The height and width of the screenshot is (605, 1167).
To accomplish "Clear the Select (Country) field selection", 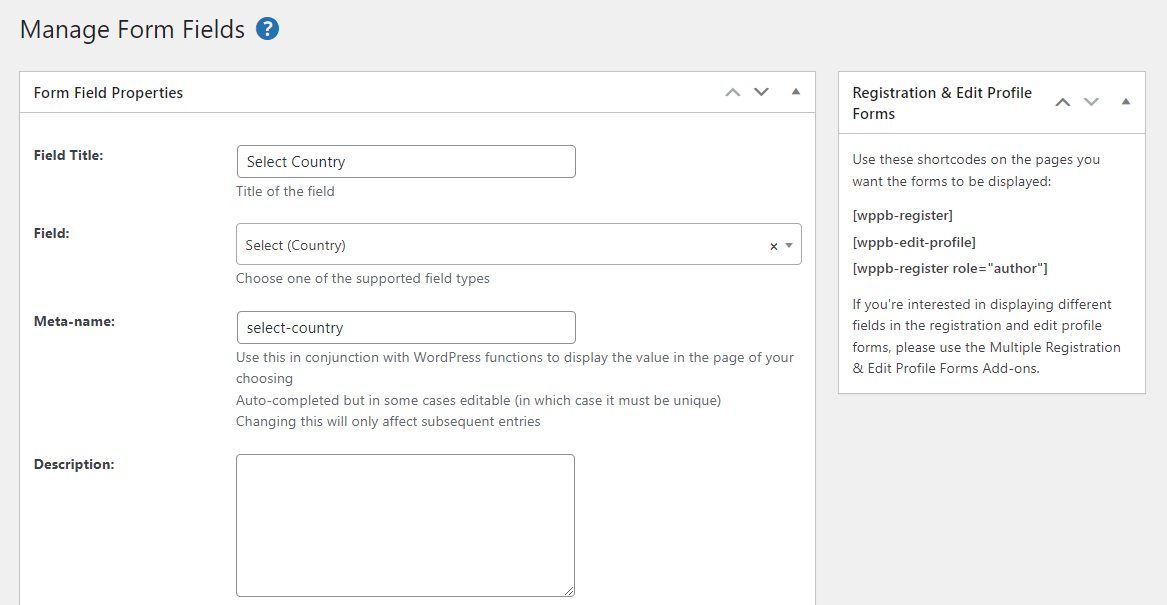I will (x=773, y=246).
